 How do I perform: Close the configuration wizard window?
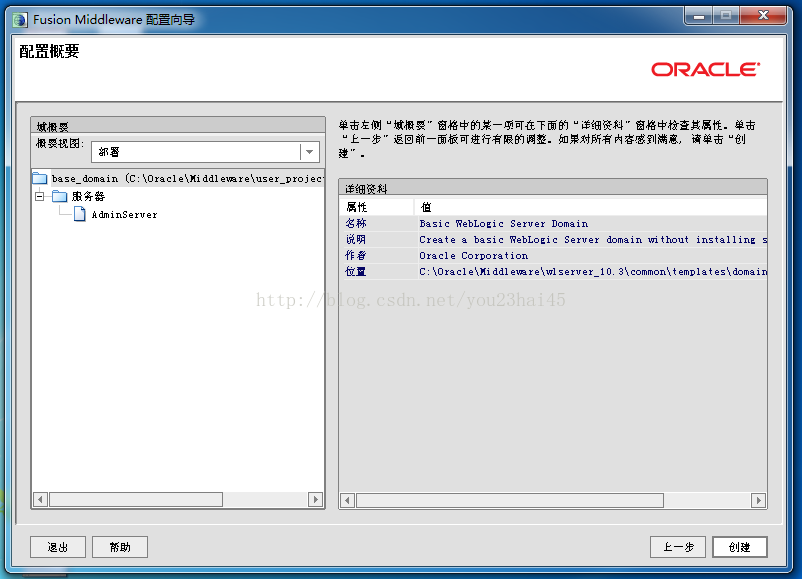[763, 16]
